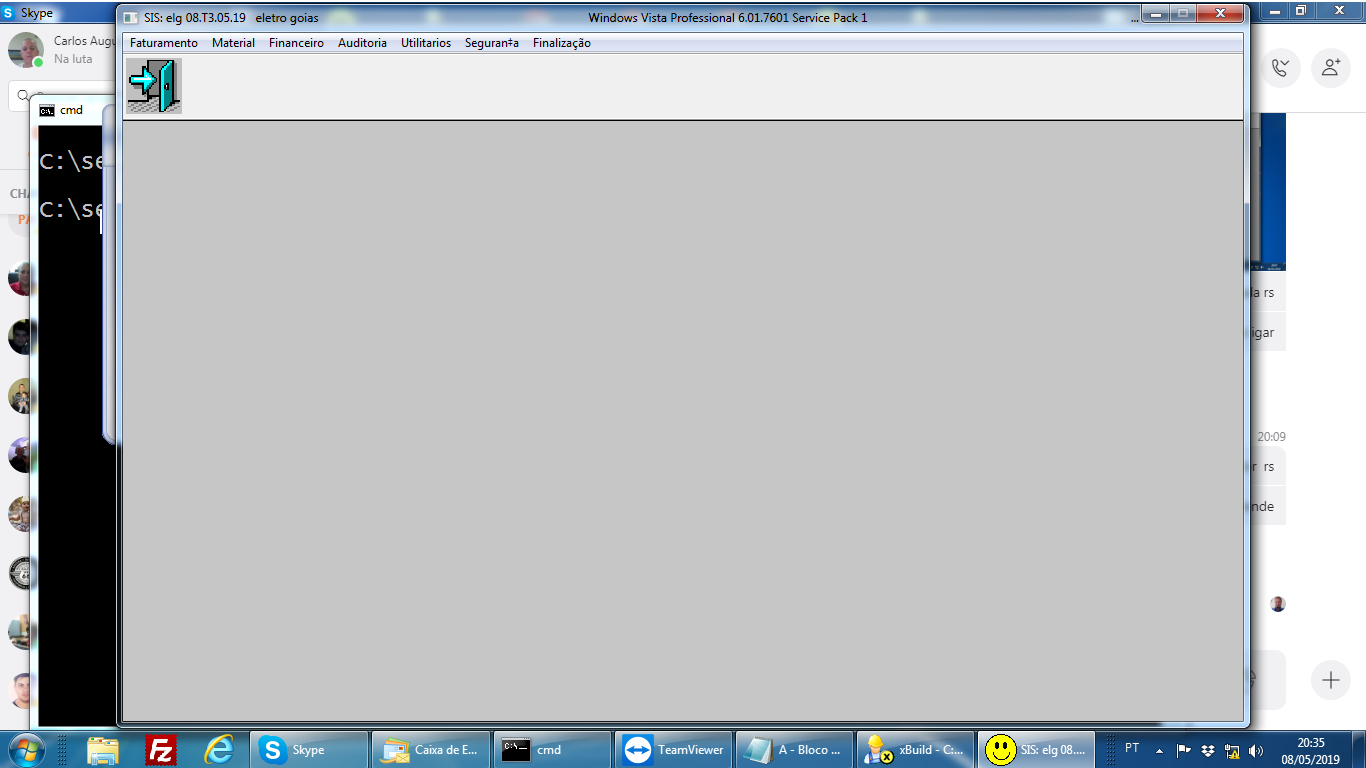Switch to TeamViewer in the taskbar

673,749
